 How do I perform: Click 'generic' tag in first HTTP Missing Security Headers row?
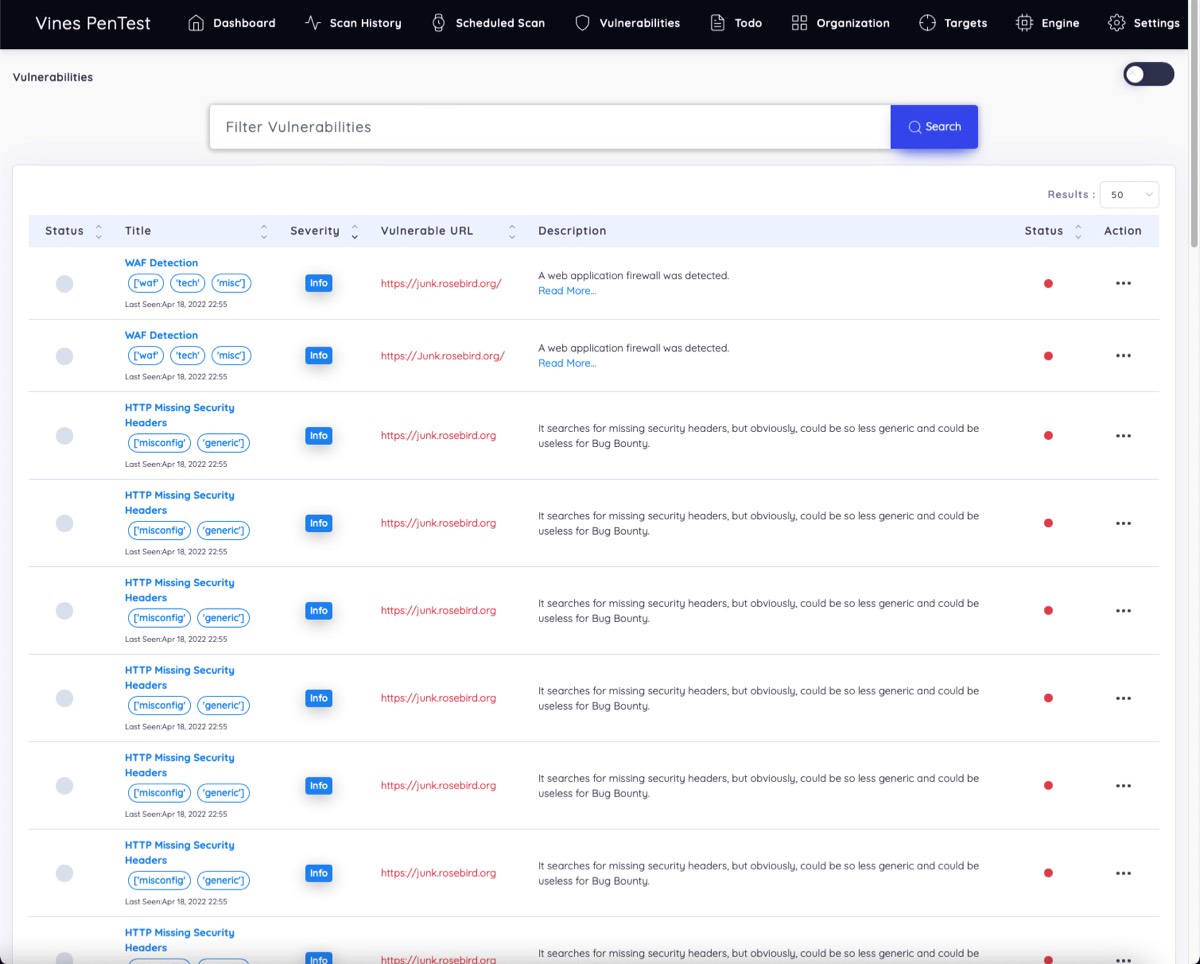tap(223, 443)
